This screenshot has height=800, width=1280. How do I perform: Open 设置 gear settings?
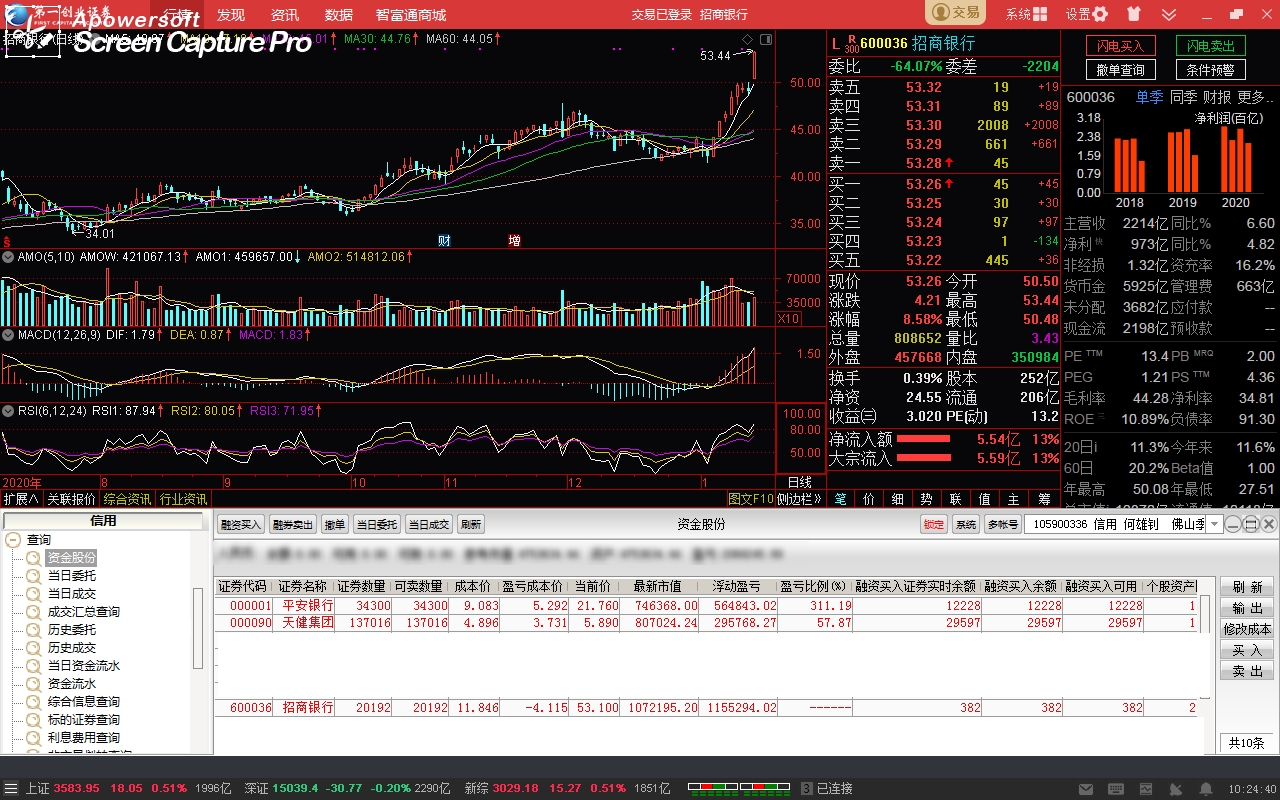[1087, 14]
